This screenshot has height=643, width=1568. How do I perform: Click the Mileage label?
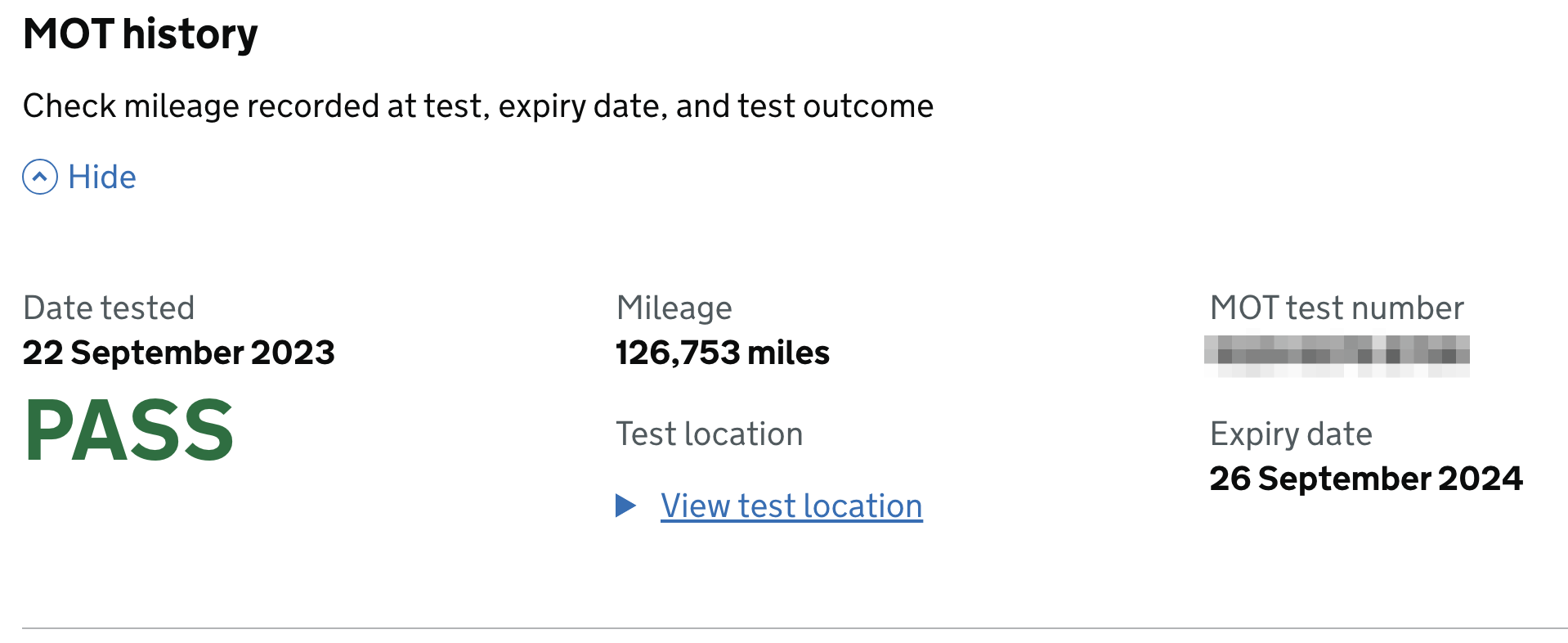click(x=674, y=308)
